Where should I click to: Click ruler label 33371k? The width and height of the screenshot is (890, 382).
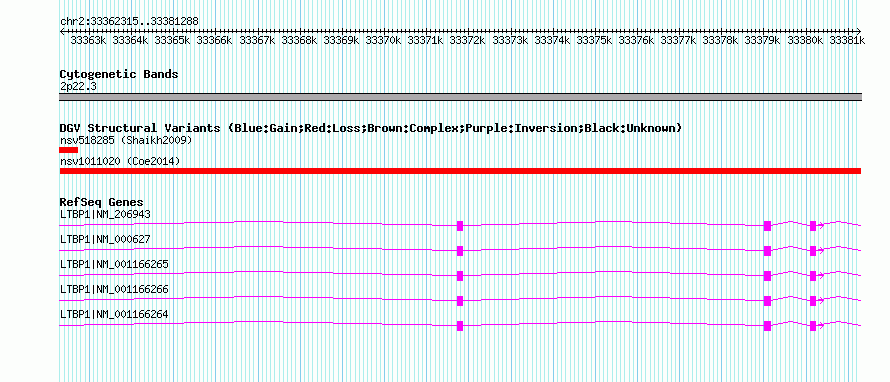[425, 40]
